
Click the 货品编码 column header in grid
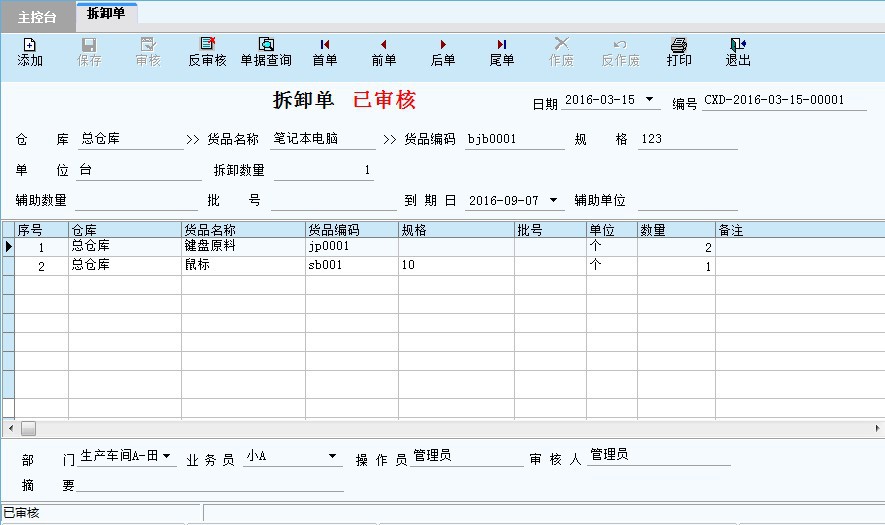(x=352, y=230)
